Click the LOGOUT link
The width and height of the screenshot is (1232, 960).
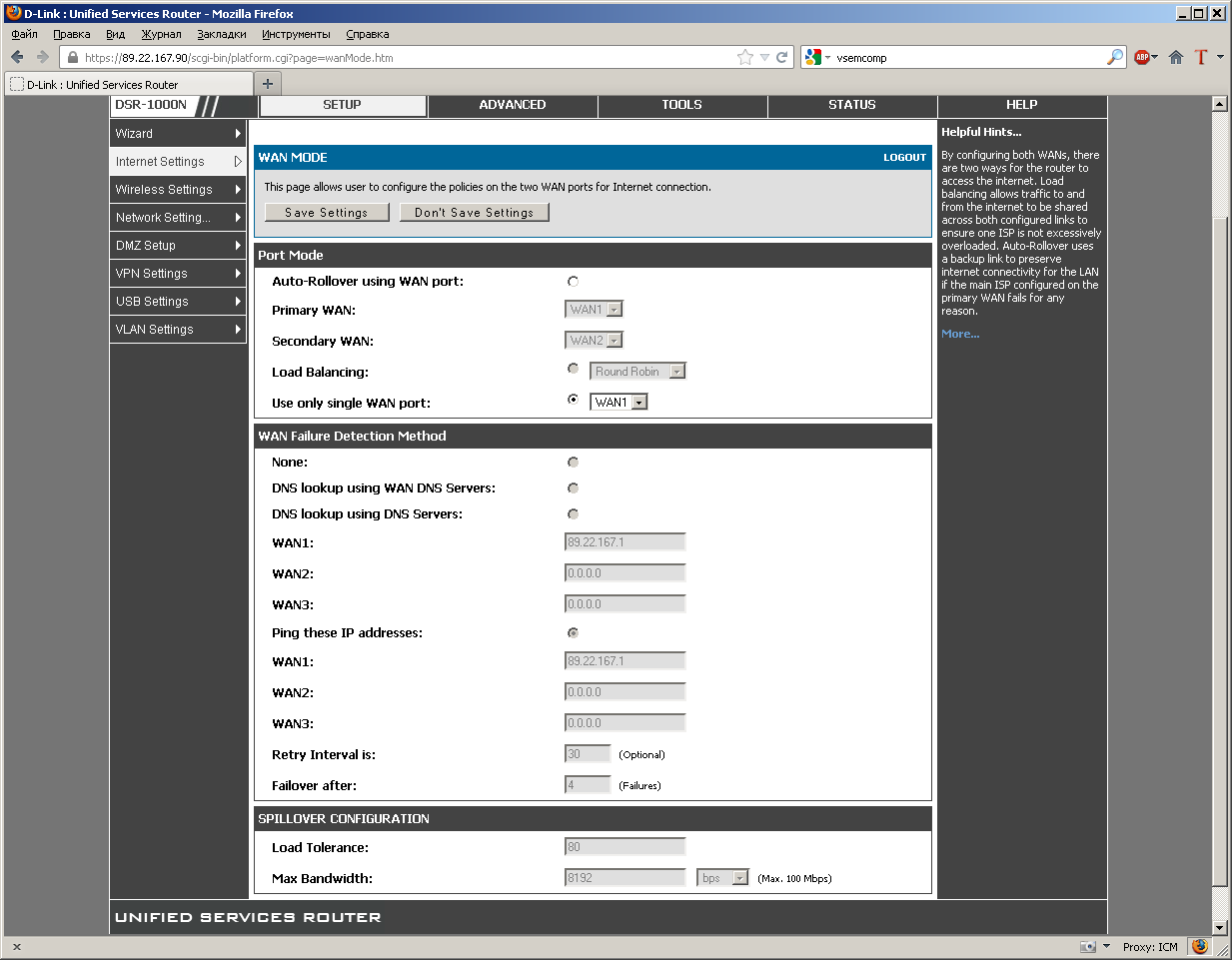click(x=904, y=158)
